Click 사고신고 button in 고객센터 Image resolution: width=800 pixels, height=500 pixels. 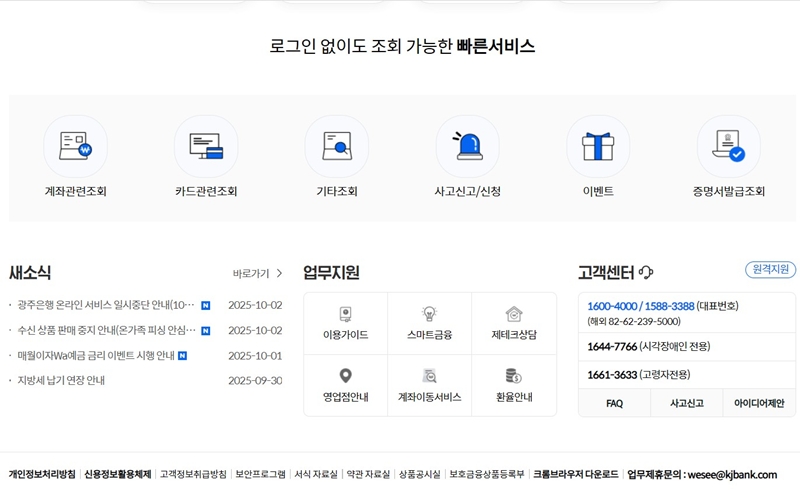coord(687,404)
